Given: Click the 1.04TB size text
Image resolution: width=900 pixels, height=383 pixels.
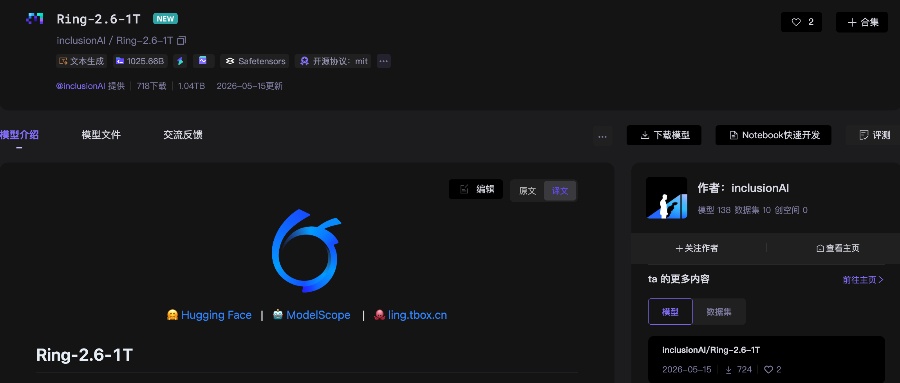Looking at the screenshot, I should pyautogui.click(x=191, y=86).
